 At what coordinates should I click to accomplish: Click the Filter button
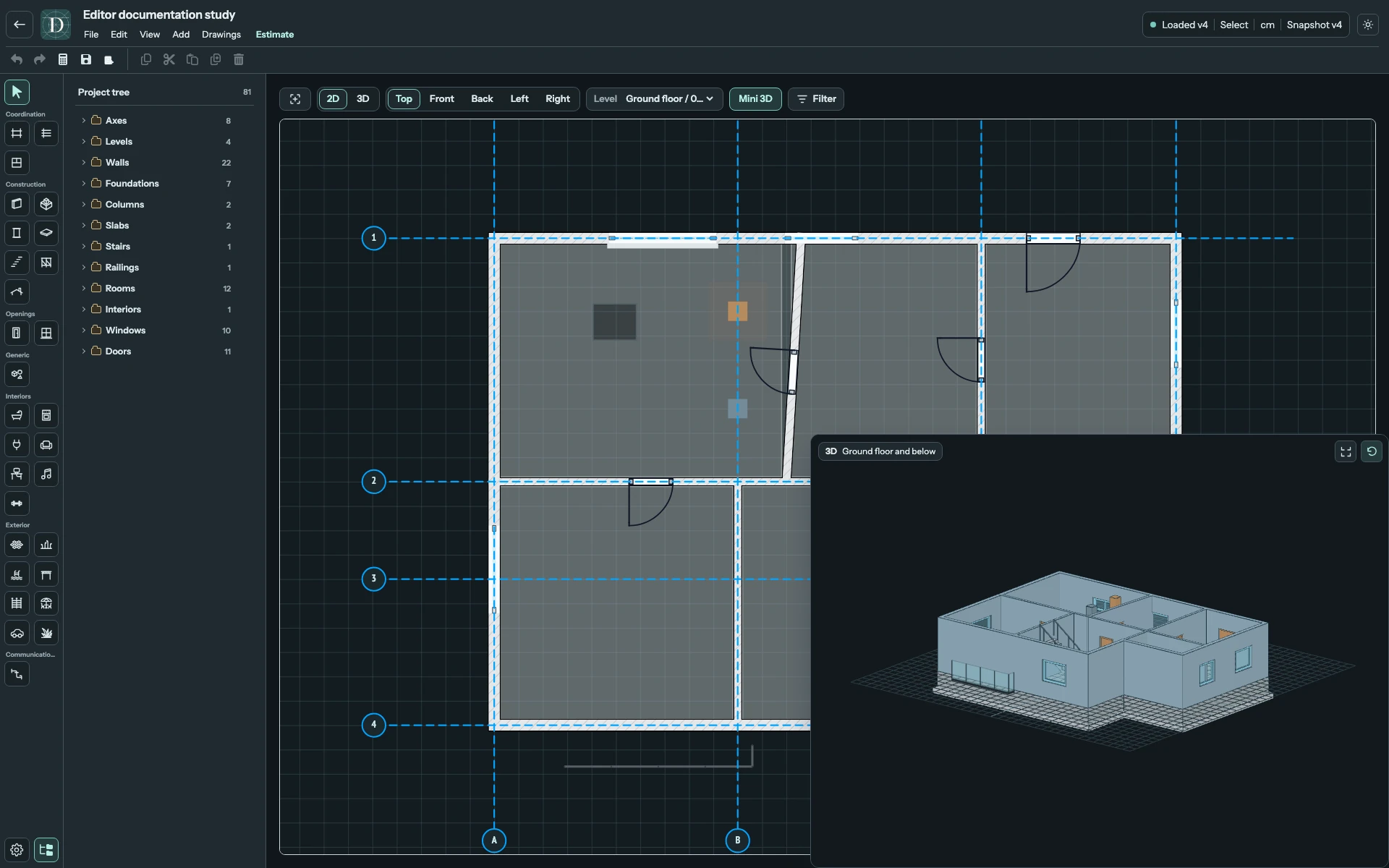point(816,99)
